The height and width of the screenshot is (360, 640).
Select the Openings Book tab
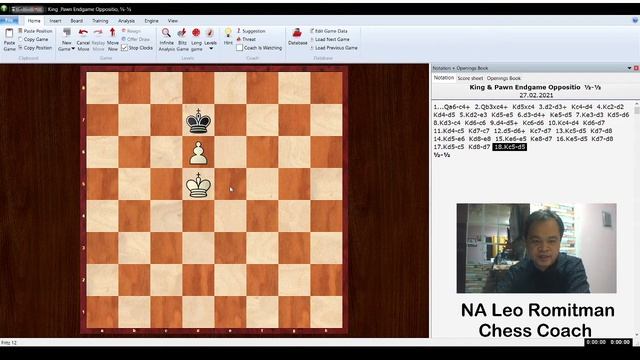[x=504, y=78]
